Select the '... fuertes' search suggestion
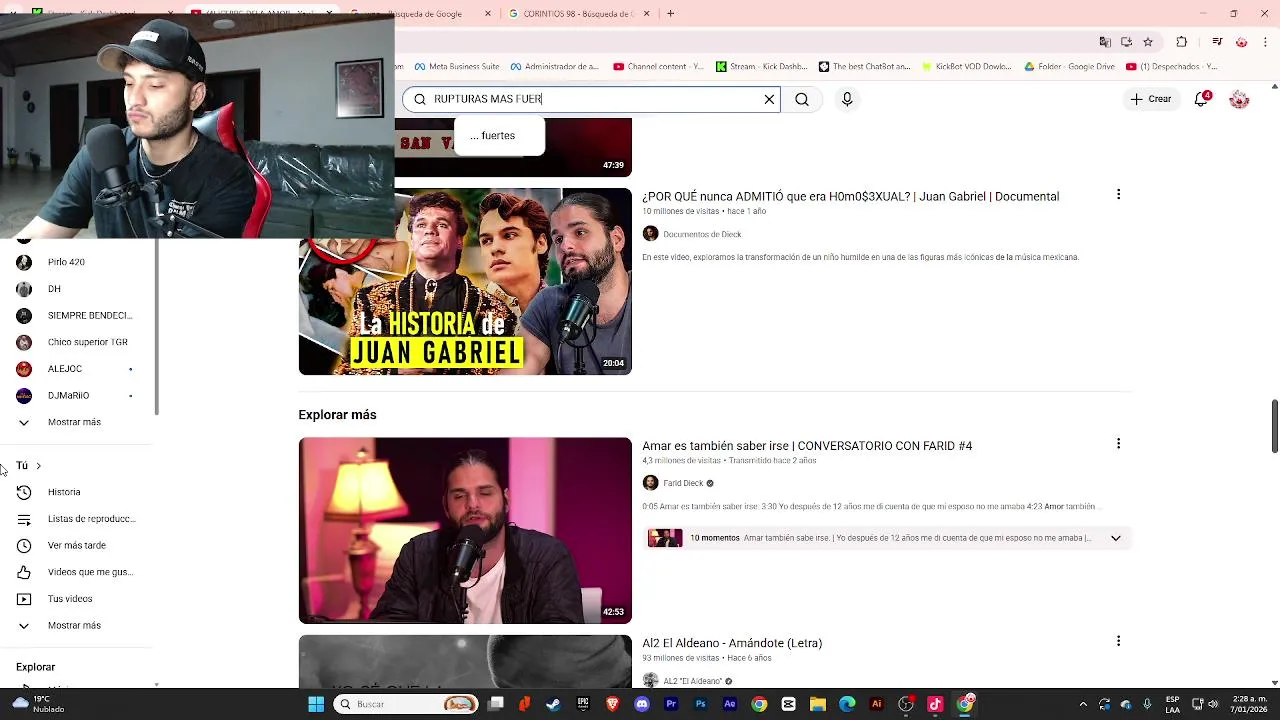The image size is (1280, 720). click(499, 136)
